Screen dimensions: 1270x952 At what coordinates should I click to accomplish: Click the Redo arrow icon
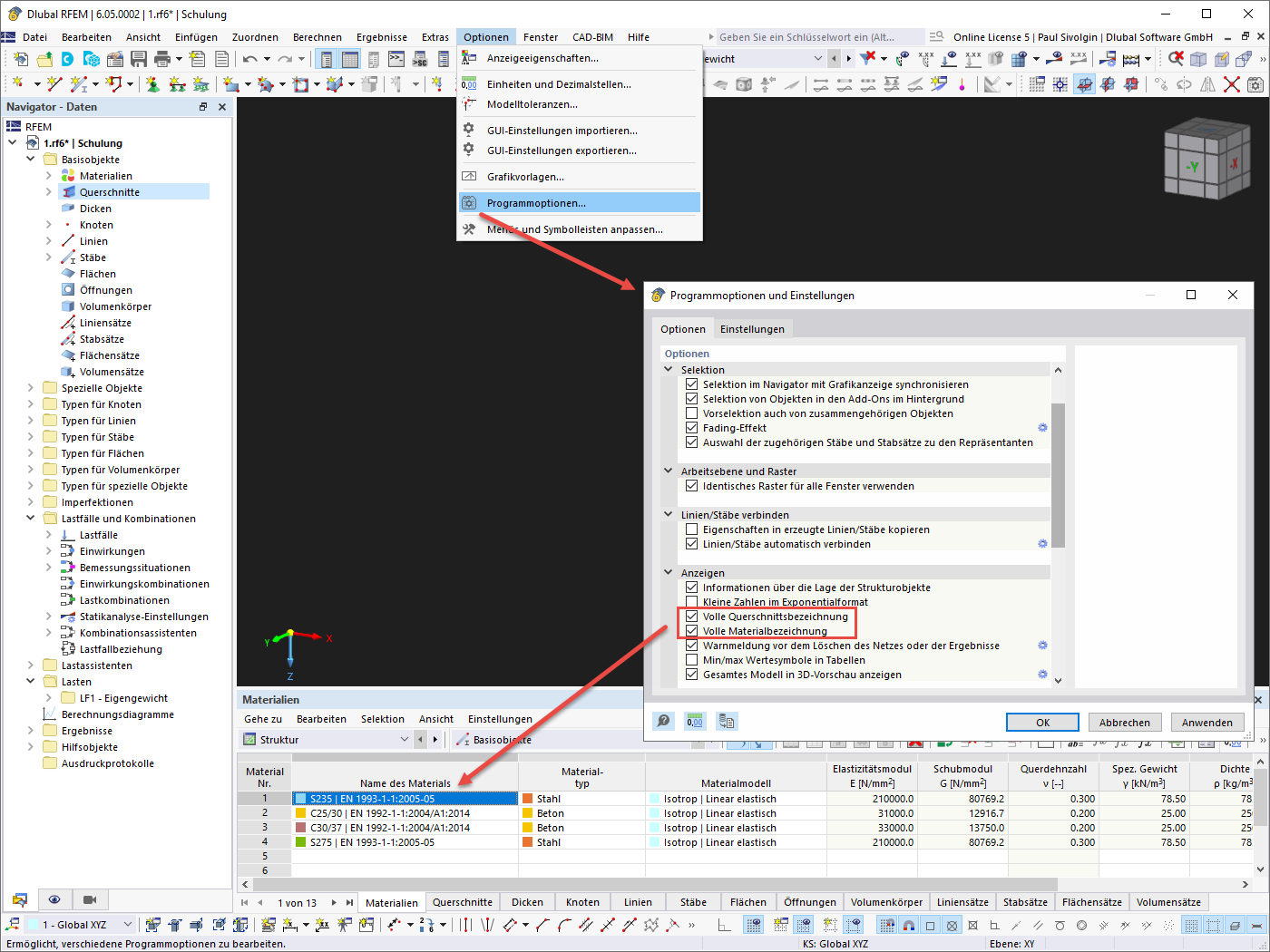point(285,59)
